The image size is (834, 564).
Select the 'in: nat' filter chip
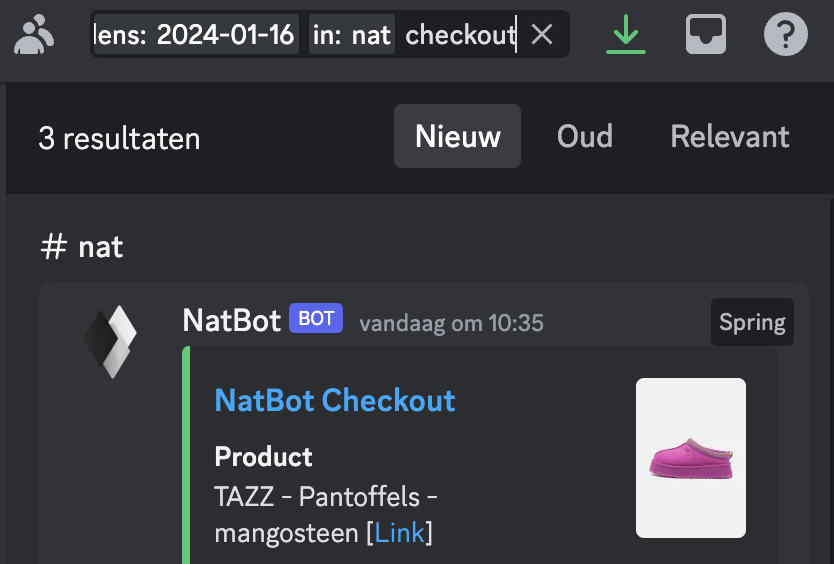click(x=352, y=35)
